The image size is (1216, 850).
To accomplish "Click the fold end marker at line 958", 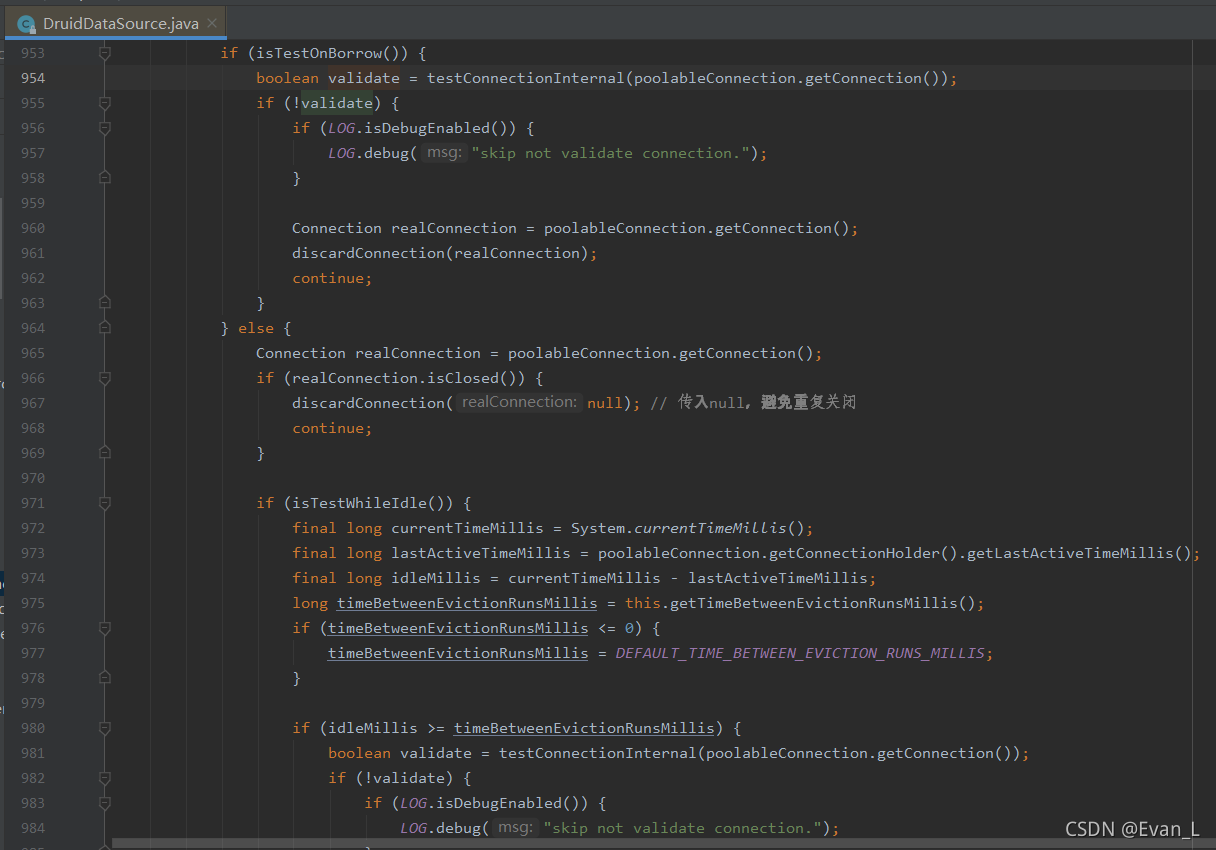I will click(105, 178).
